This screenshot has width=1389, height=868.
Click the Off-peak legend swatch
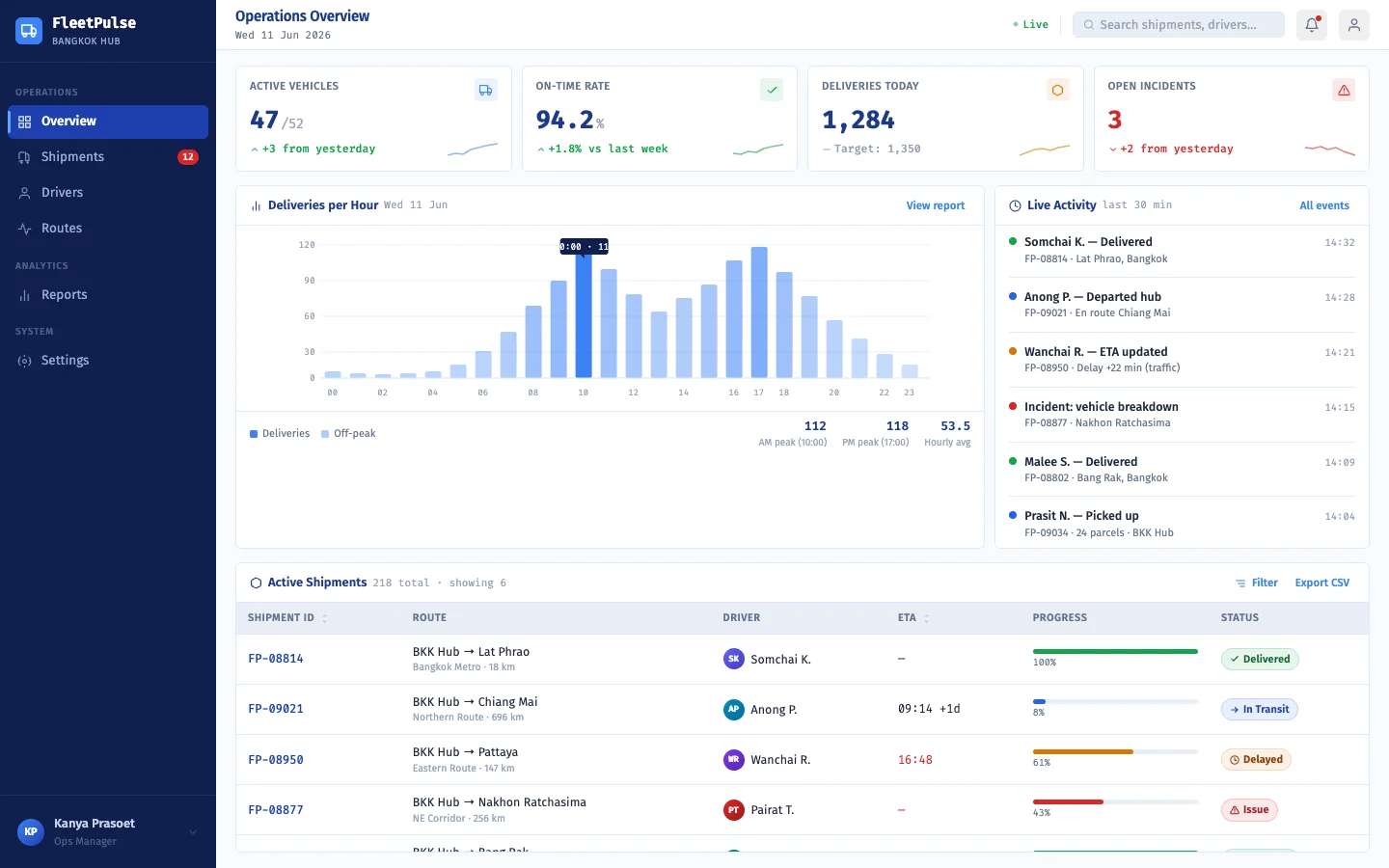tap(325, 434)
